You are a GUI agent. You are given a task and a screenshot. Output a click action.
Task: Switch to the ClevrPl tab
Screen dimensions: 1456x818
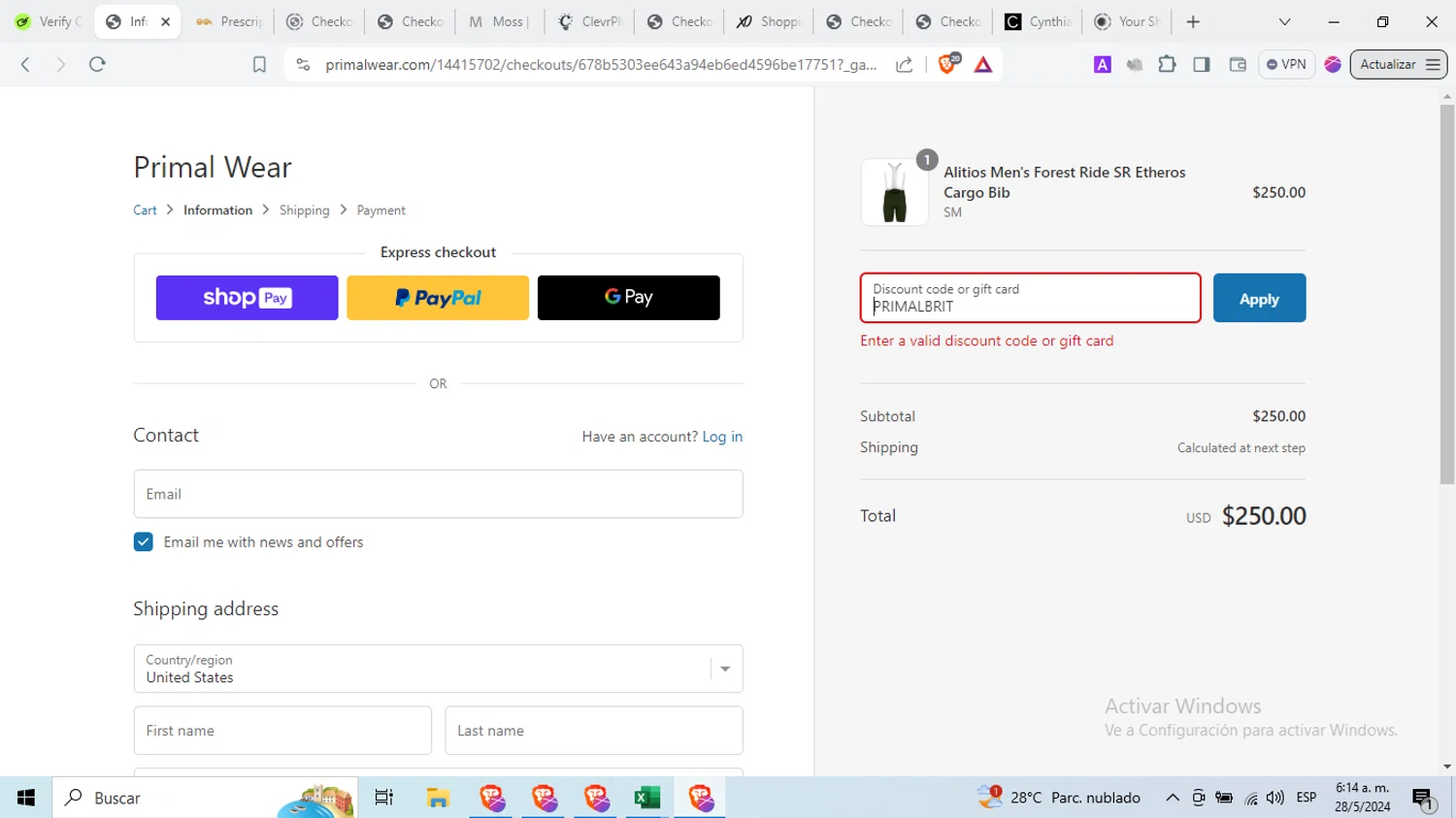tap(589, 21)
